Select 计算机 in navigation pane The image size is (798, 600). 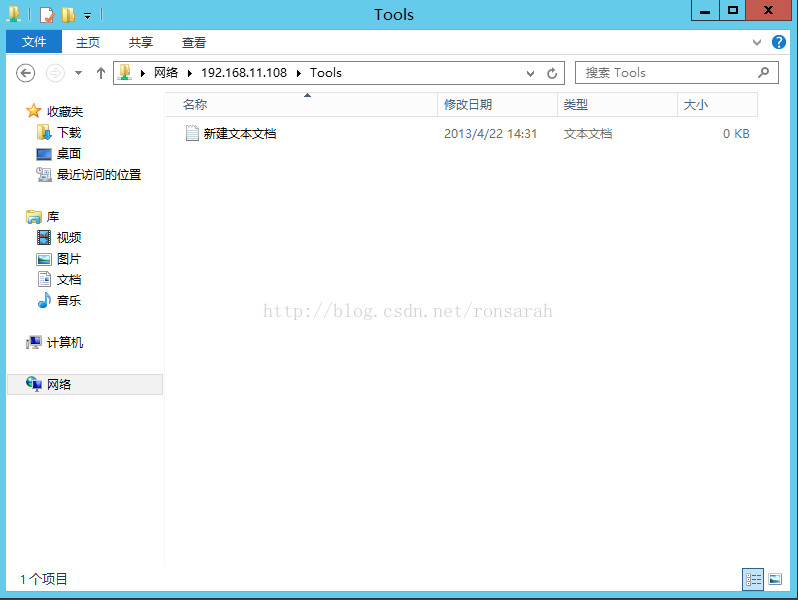pos(65,342)
